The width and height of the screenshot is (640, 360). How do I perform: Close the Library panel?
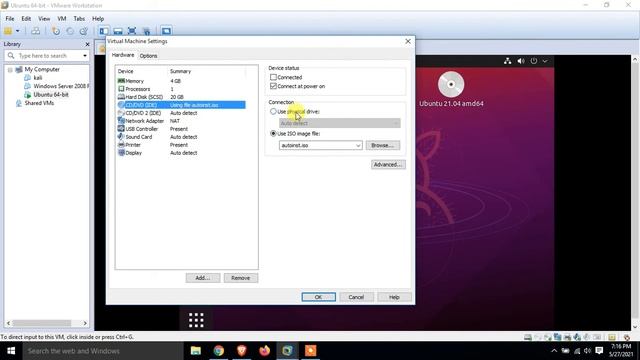87,44
